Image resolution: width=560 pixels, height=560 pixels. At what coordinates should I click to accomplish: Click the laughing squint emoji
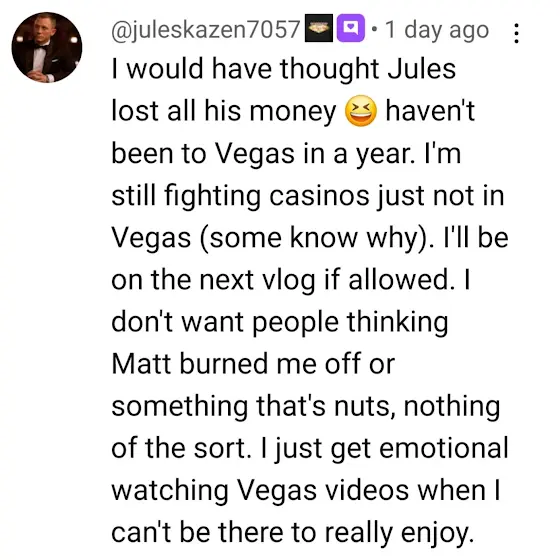[x=361, y=111]
